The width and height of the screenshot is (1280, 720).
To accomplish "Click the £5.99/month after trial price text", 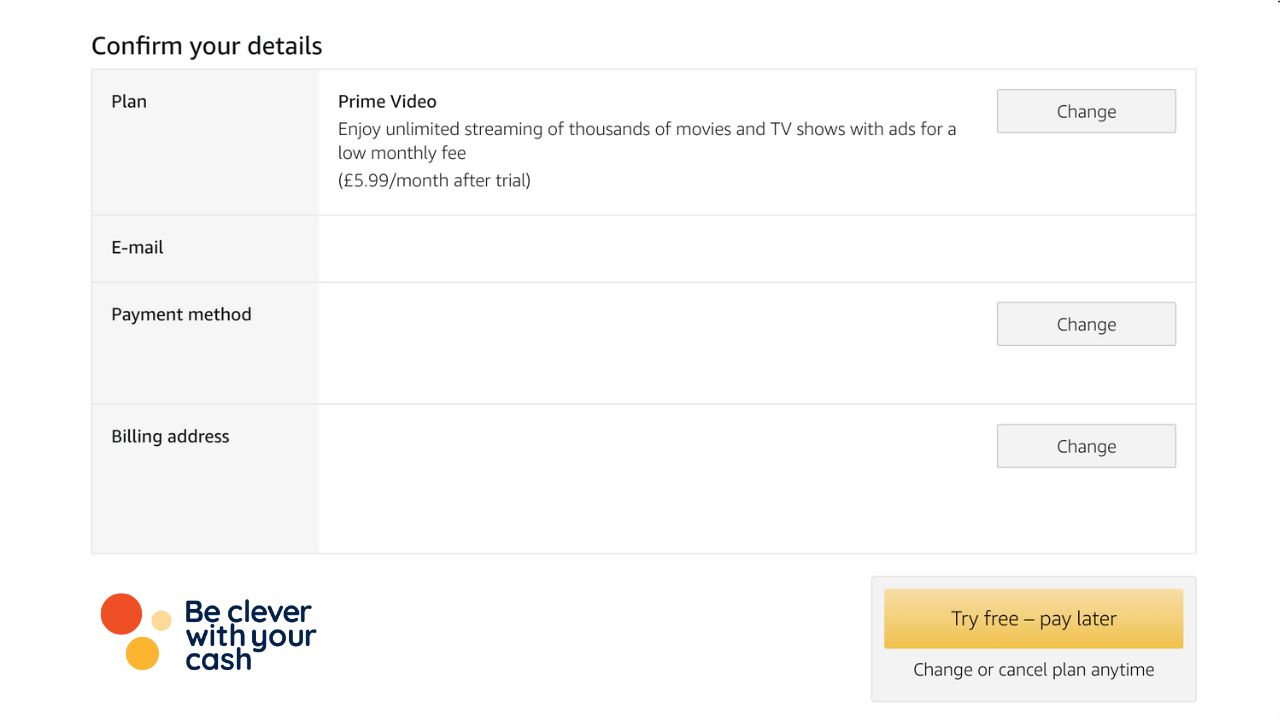I will (x=434, y=181).
